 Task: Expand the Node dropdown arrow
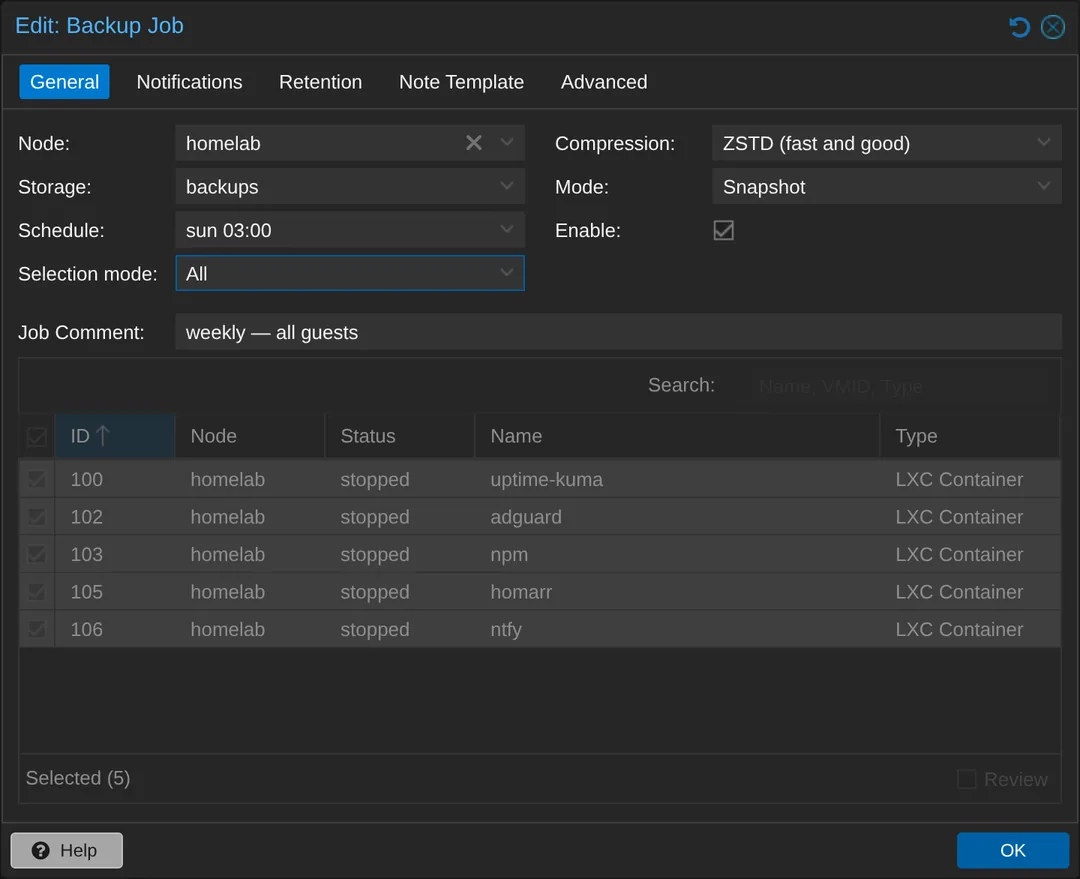(506, 143)
